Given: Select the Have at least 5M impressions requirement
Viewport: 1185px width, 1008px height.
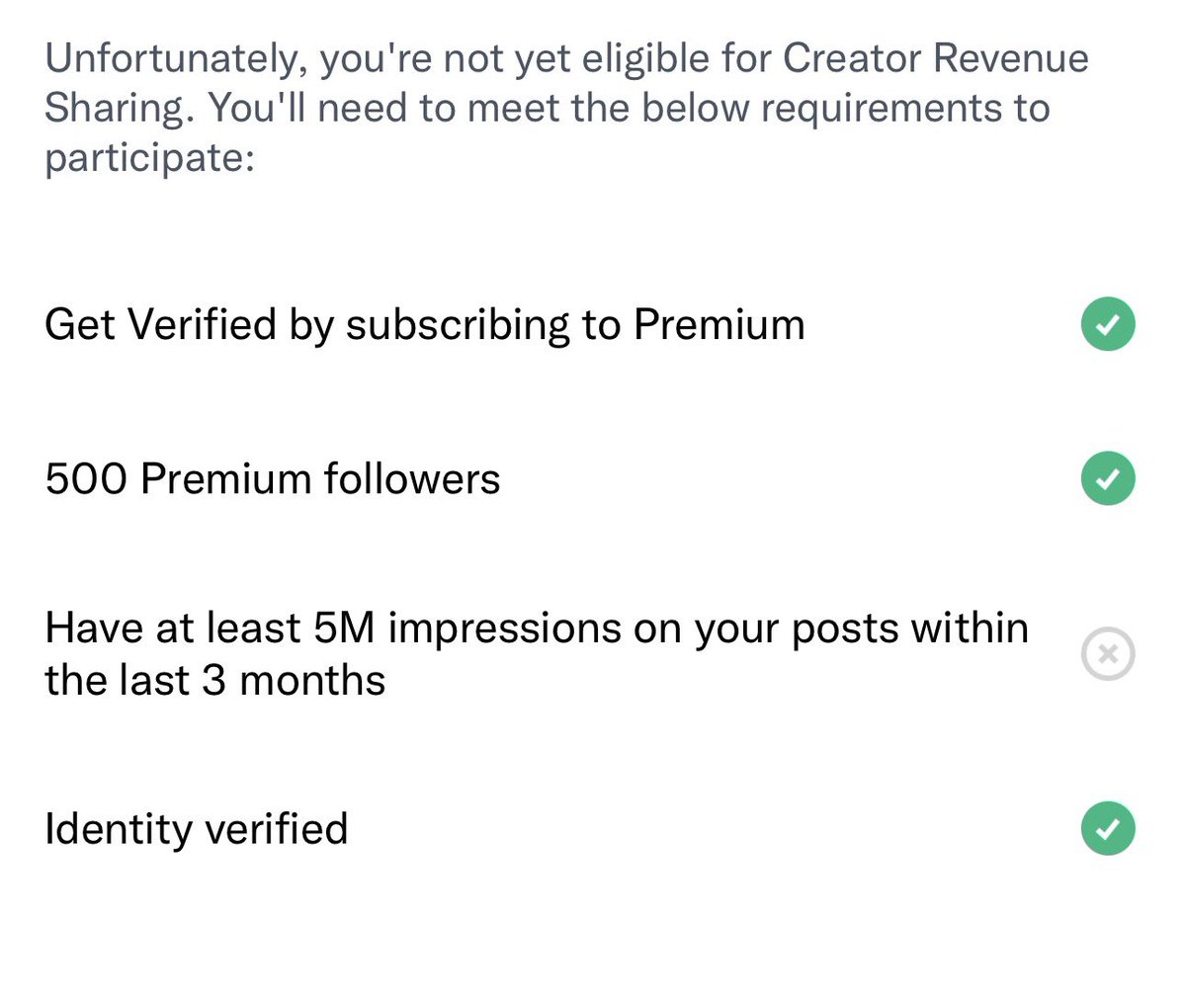Looking at the screenshot, I should point(537,629).
